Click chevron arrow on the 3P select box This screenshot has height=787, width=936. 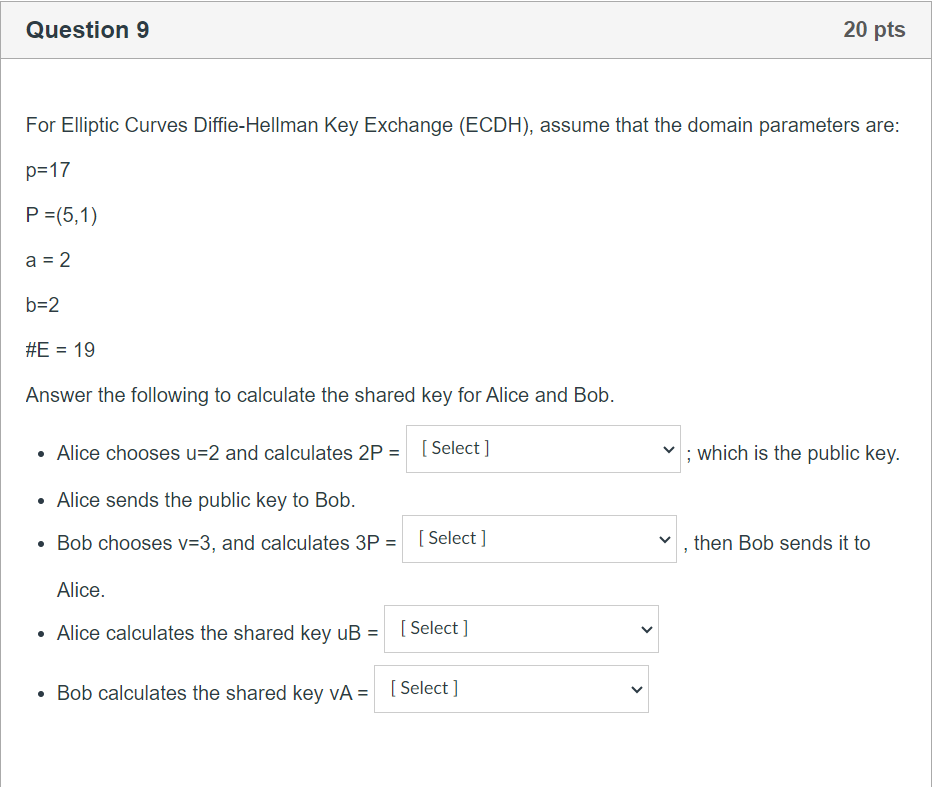664,540
